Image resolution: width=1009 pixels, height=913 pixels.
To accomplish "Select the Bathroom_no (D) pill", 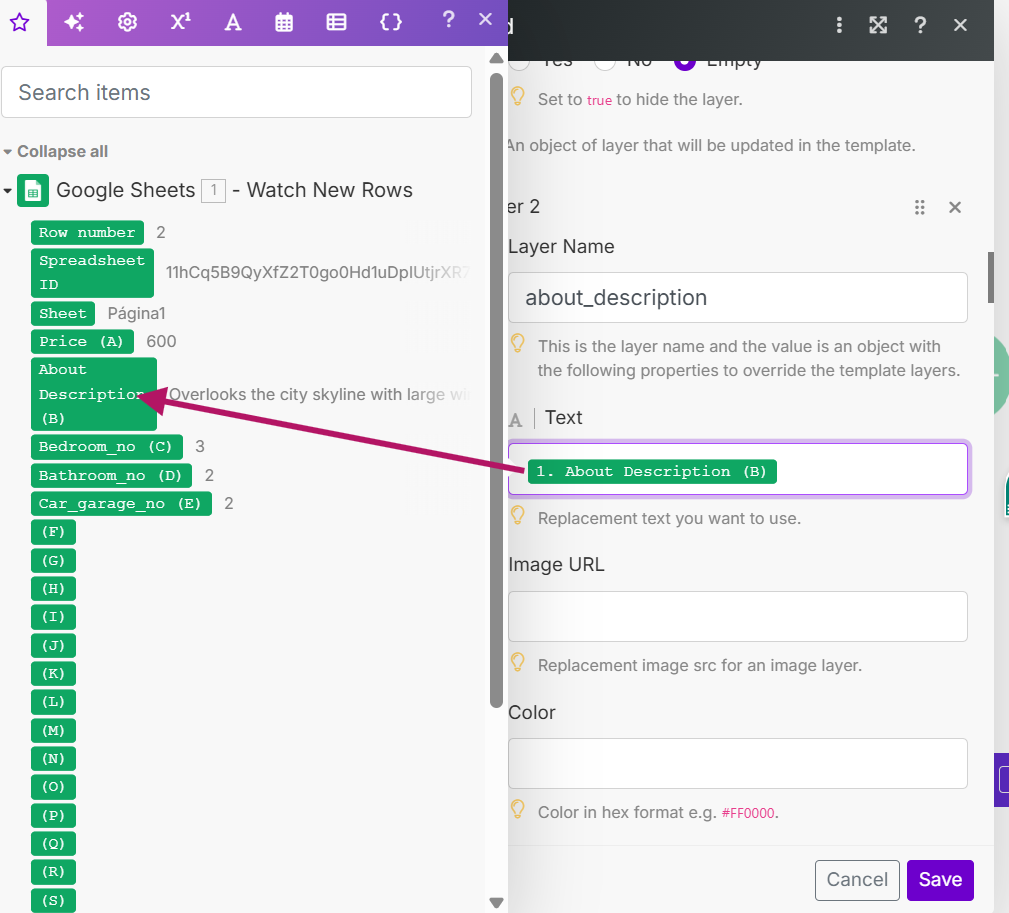I will 111,475.
